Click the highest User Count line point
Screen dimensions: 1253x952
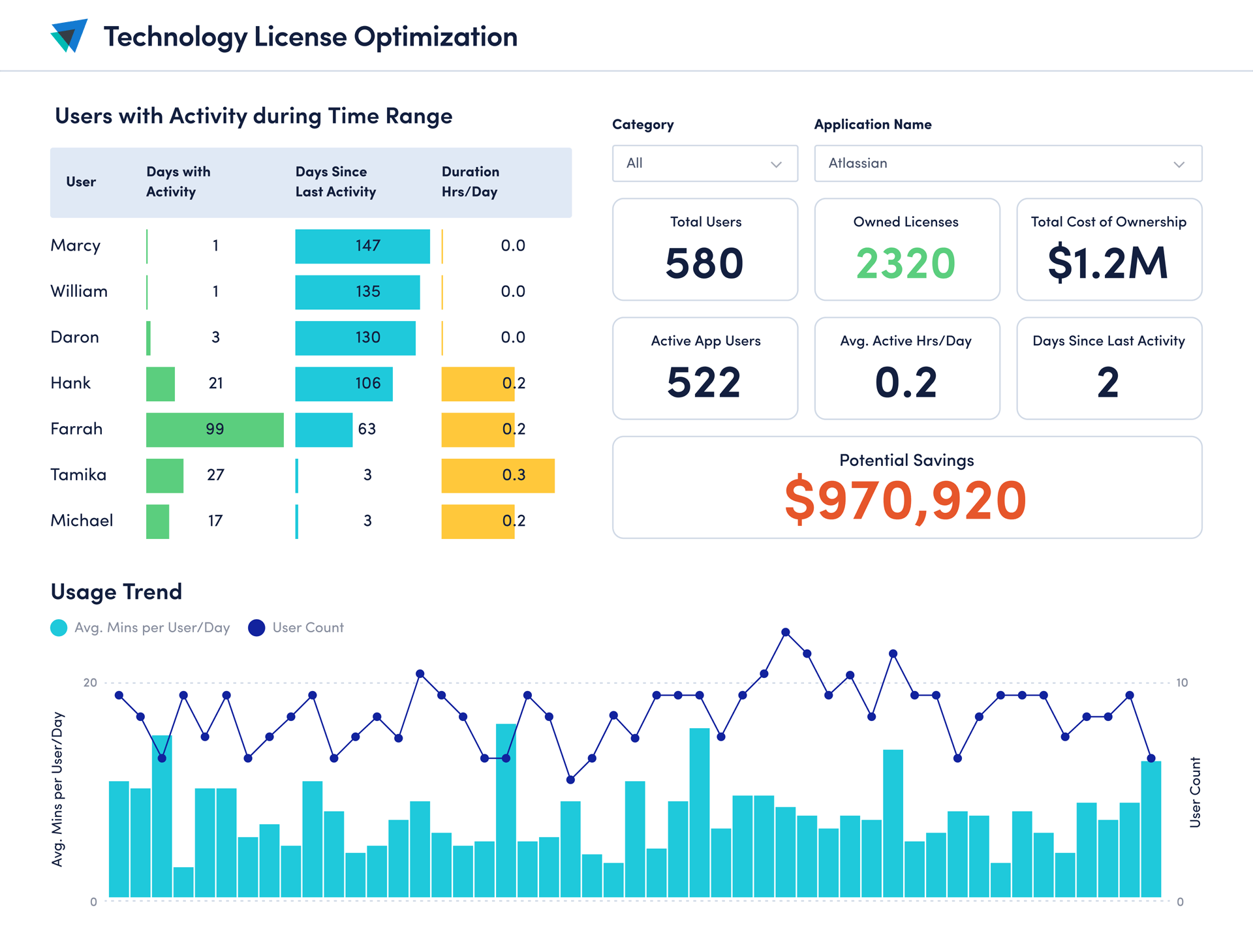(x=786, y=632)
